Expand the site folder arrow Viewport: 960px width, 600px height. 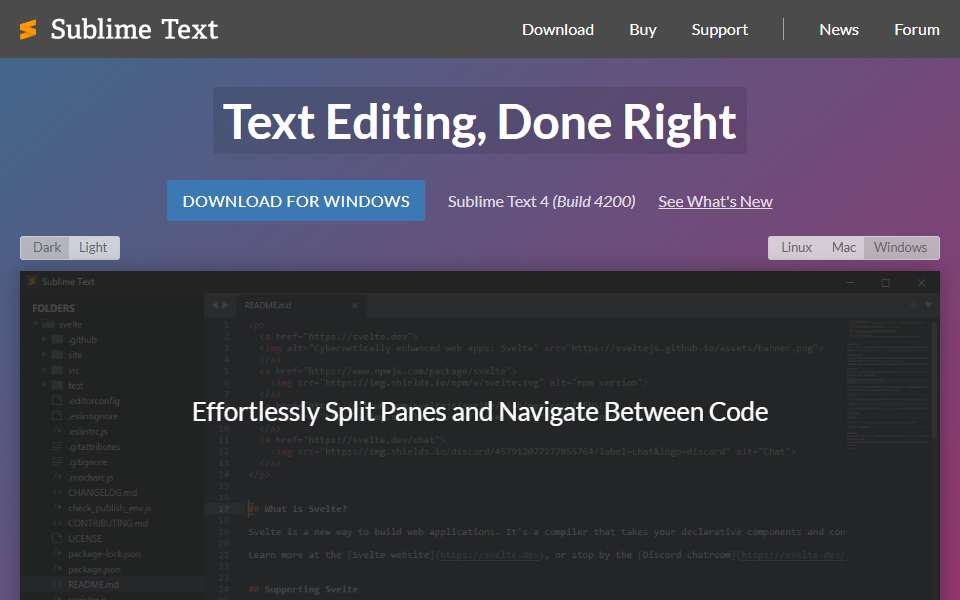point(44,354)
